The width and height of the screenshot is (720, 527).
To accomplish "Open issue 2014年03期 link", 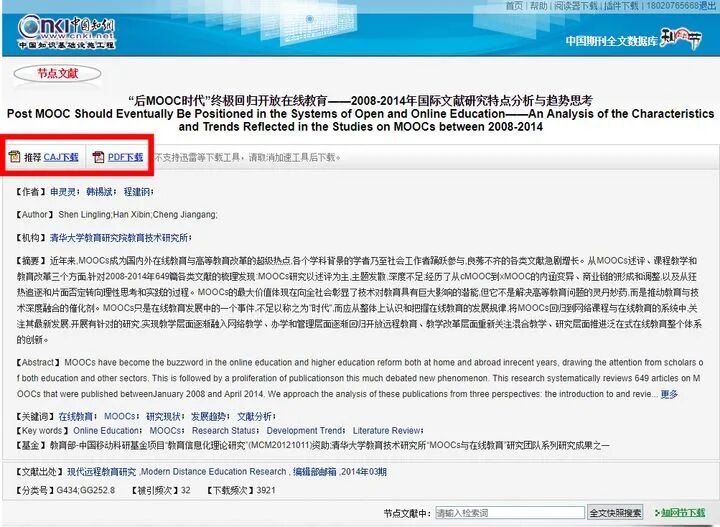I will [x=364, y=472].
